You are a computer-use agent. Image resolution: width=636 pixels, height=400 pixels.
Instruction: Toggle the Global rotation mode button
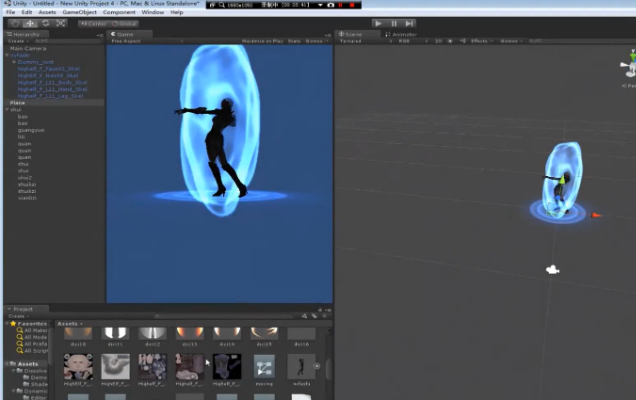[126, 23]
